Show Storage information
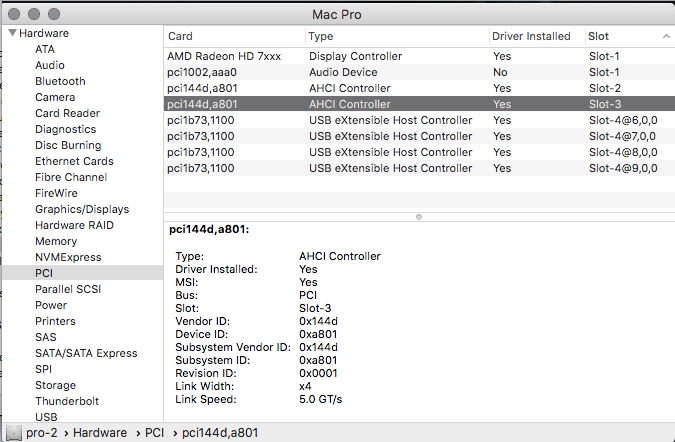This screenshot has width=675, height=442. click(56, 385)
